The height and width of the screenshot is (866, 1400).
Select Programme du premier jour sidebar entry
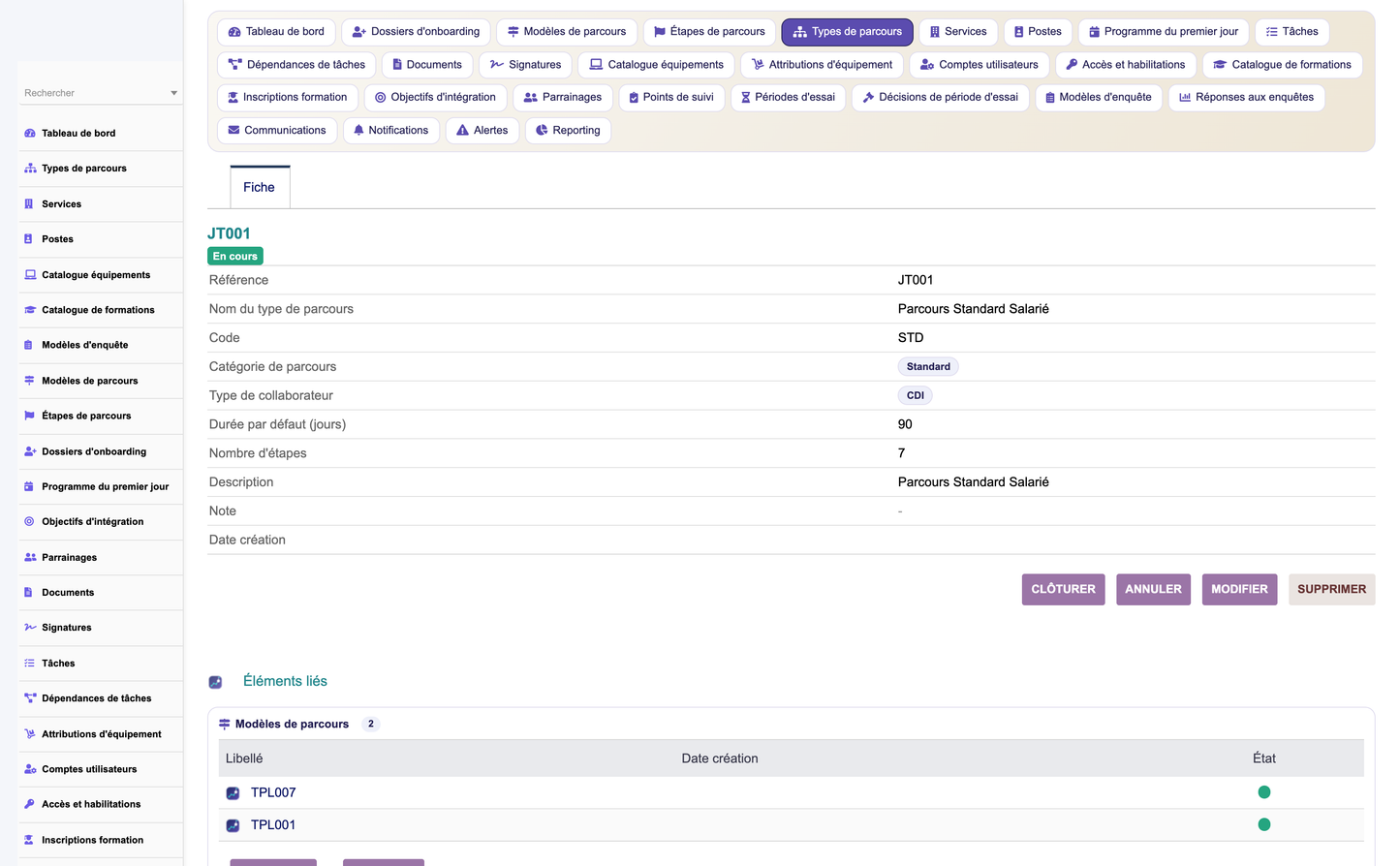pos(101,486)
